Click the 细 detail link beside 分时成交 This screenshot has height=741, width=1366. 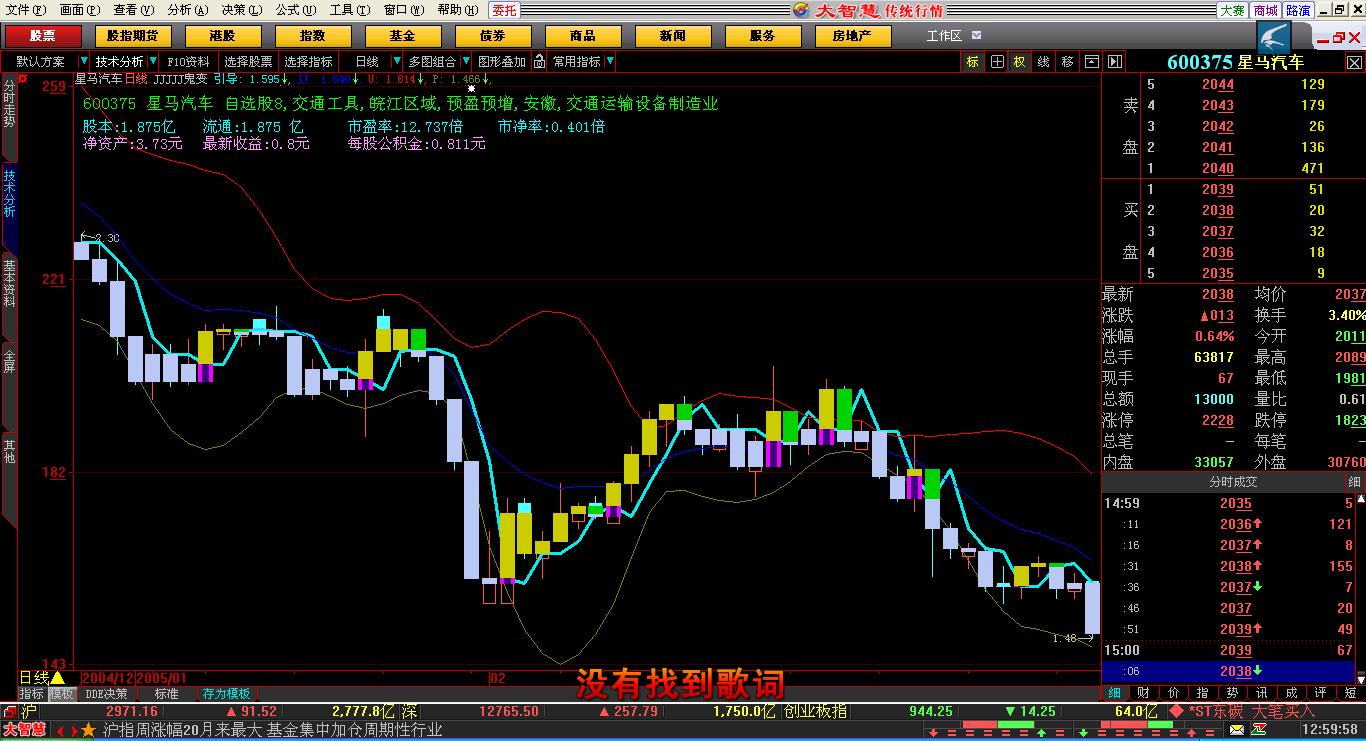pyautogui.click(x=1355, y=482)
